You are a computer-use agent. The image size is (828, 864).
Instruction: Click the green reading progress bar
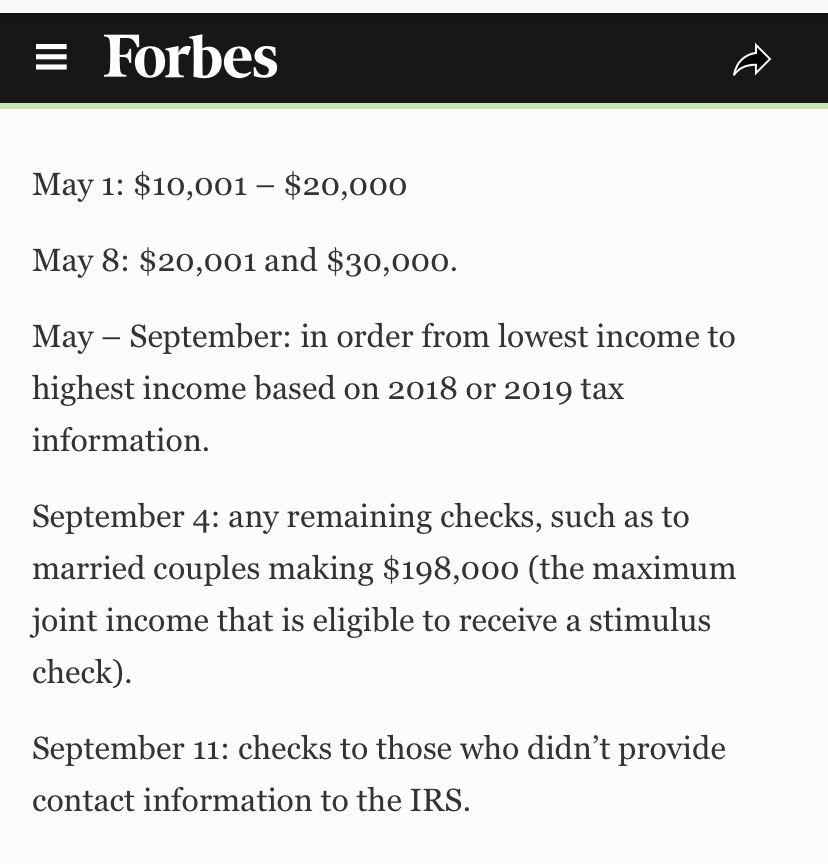click(414, 105)
